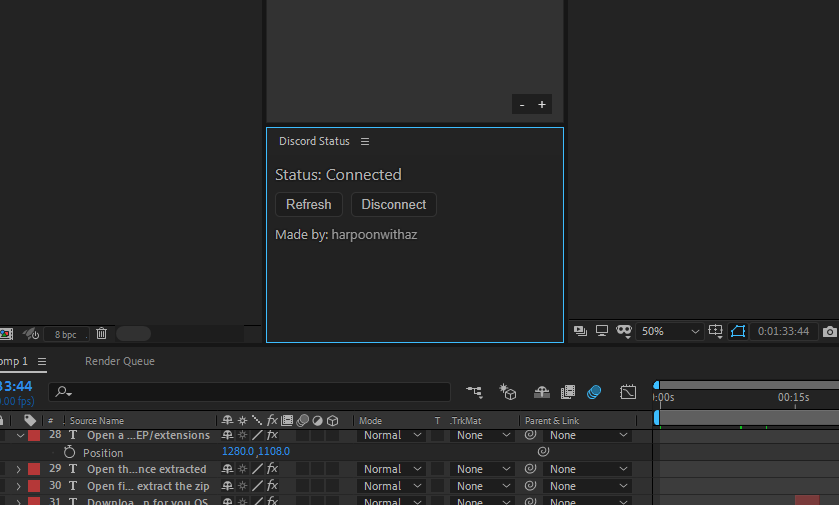Collapse layer 28 properties
The width and height of the screenshot is (839, 505).
pyautogui.click(x=20, y=436)
